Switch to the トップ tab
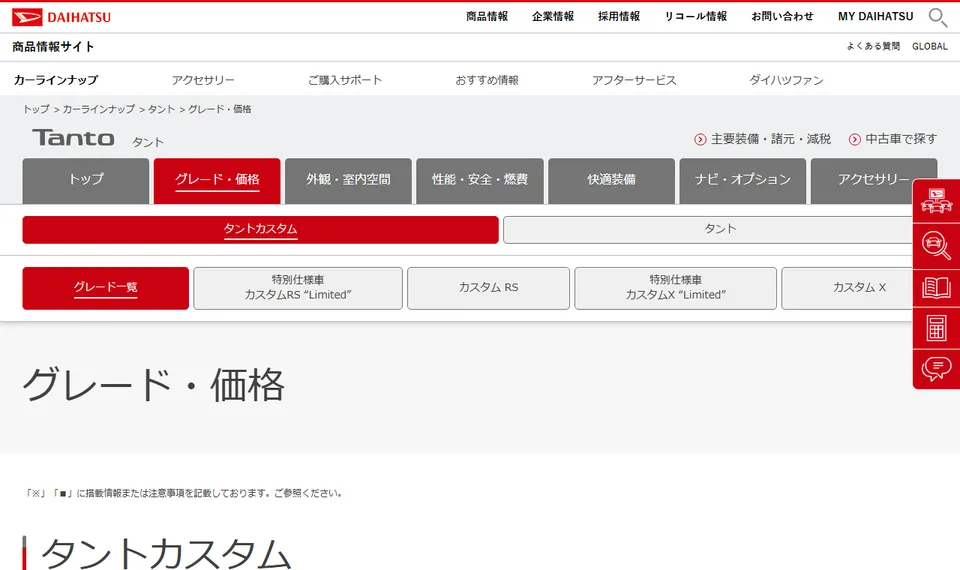This screenshot has width=960, height=570. click(86, 181)
